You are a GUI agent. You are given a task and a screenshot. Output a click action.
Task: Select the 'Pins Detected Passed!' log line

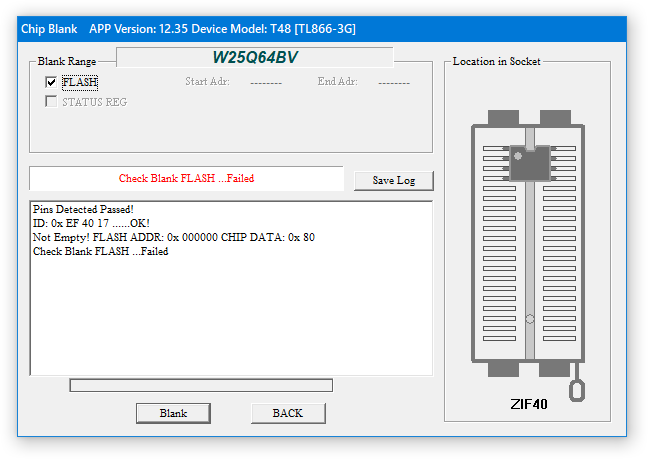(x=83, y=209)
